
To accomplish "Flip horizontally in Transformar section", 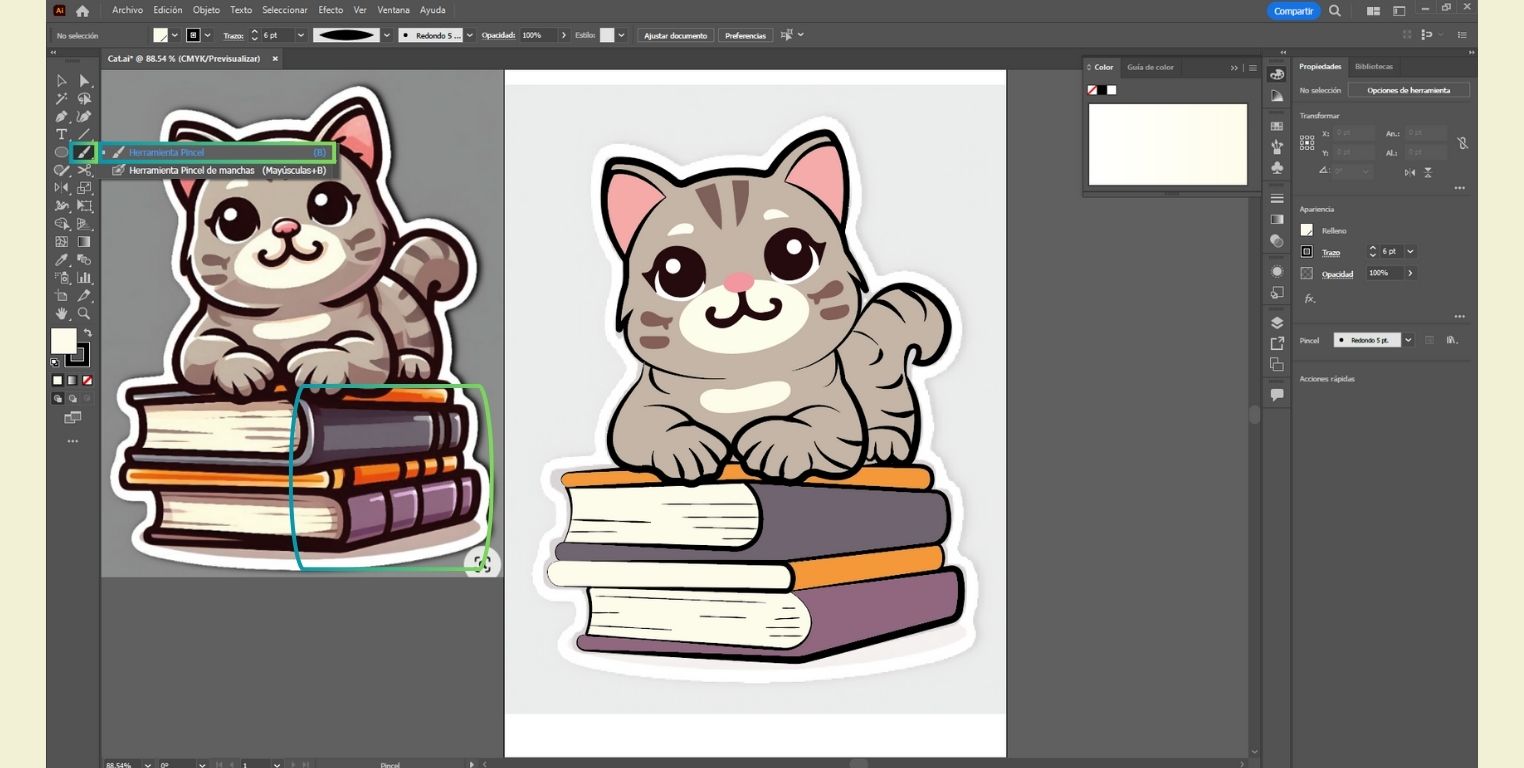I will 1410,172.
